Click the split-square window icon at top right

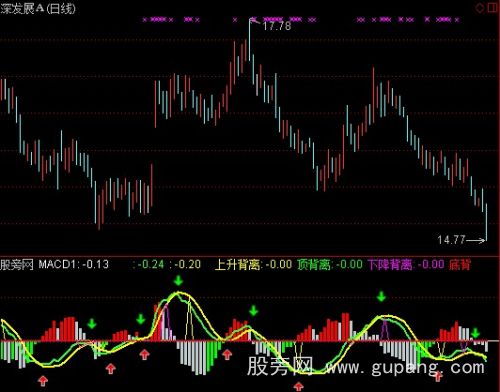tap(492, 8)
